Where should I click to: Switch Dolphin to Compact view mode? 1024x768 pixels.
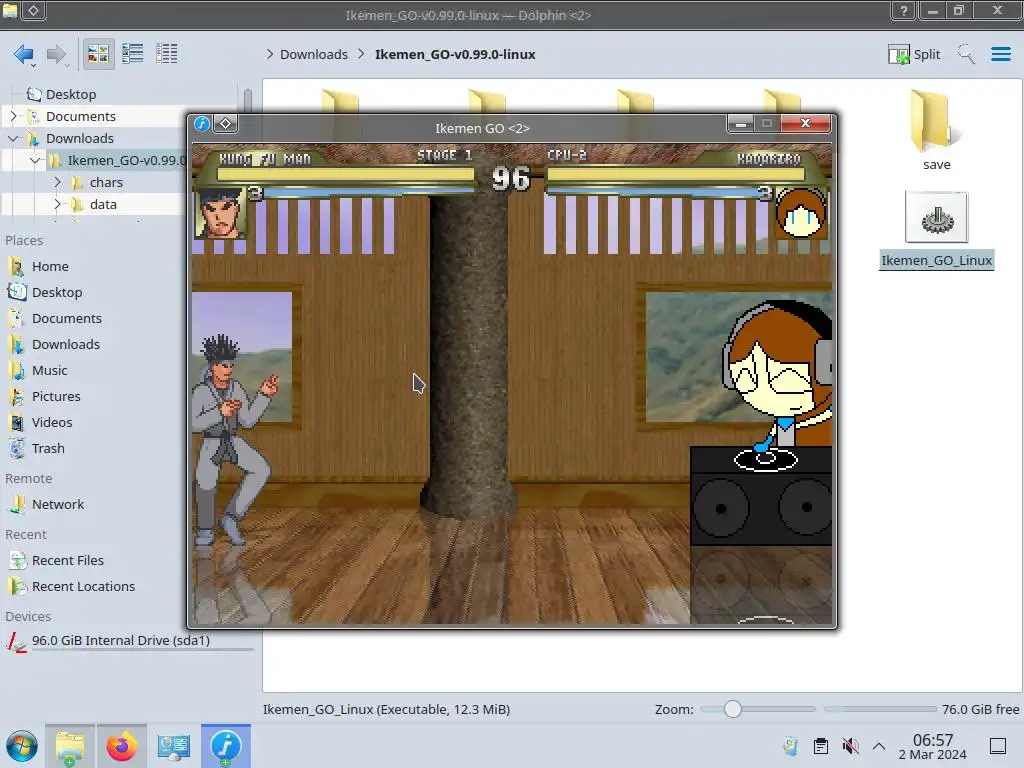133,54
